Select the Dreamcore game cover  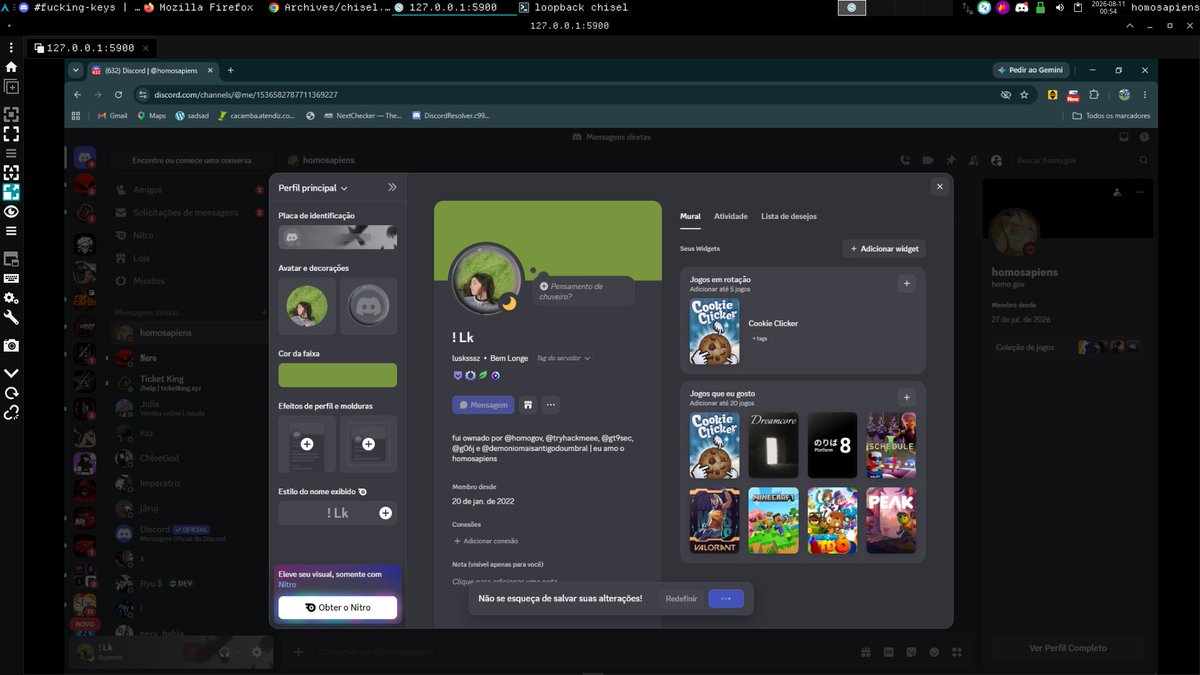pos(774,445)
